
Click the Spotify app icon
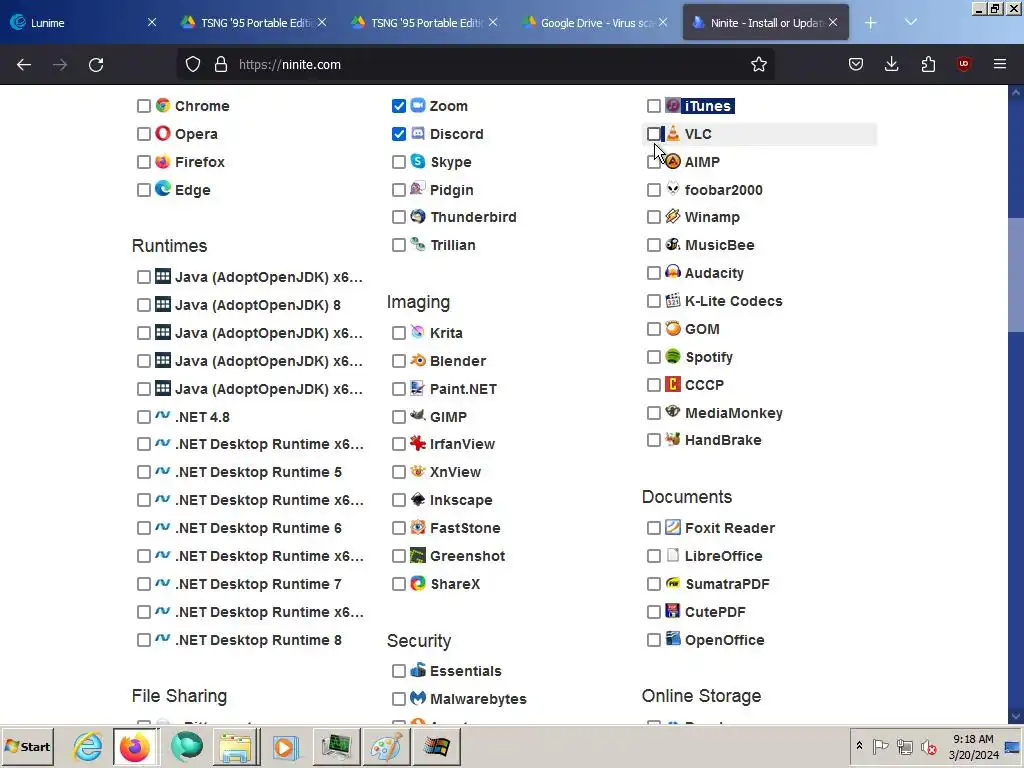coord(673,357)
